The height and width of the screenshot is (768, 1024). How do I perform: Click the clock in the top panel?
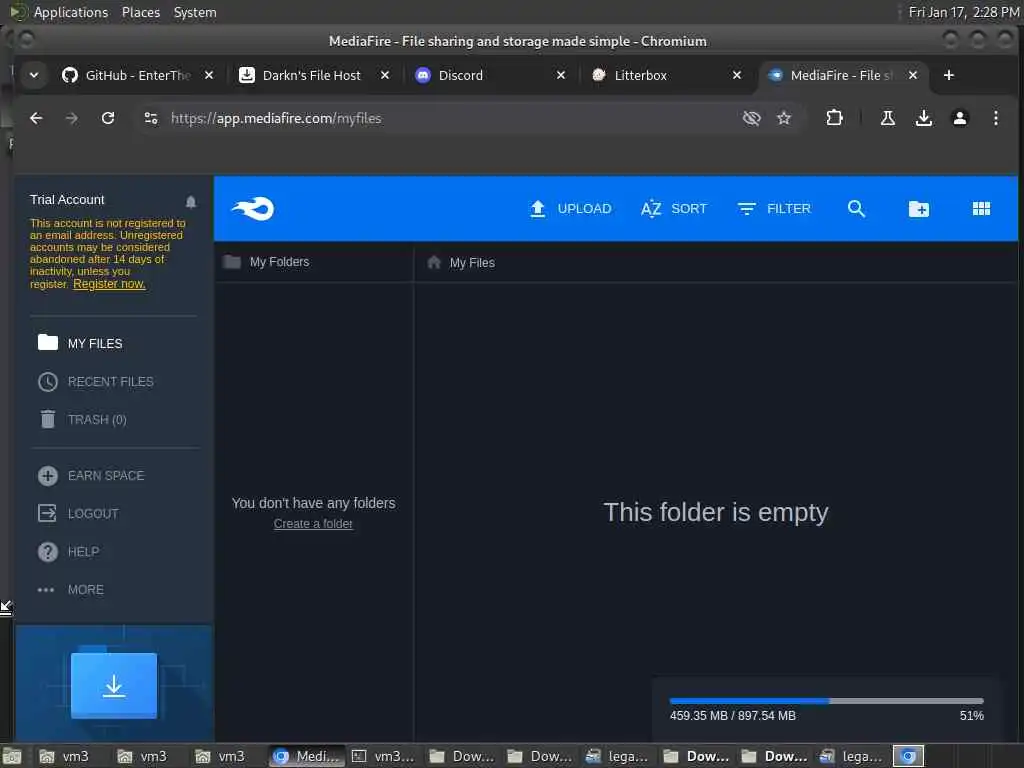click(x=963, y=12)
